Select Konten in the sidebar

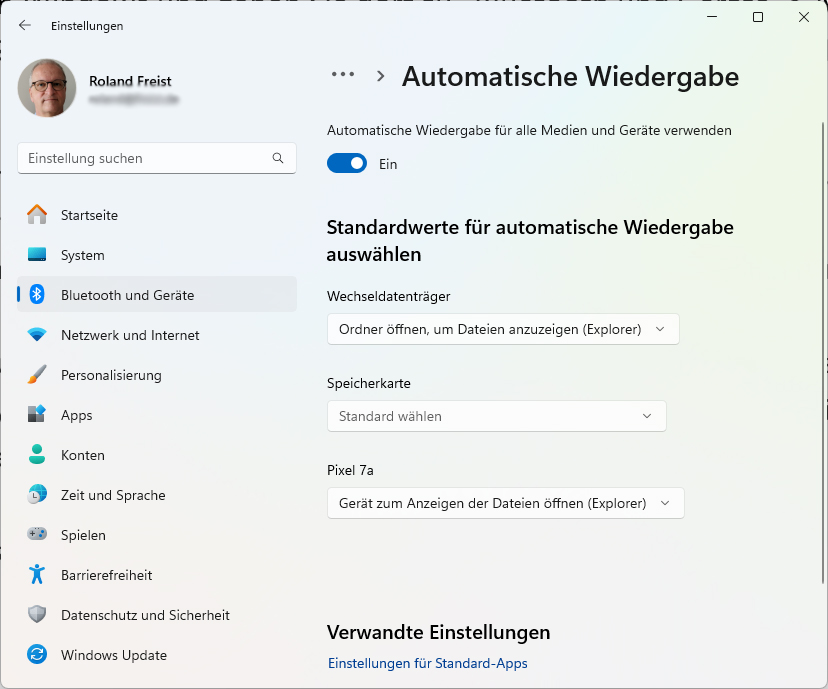click(83, 455)
